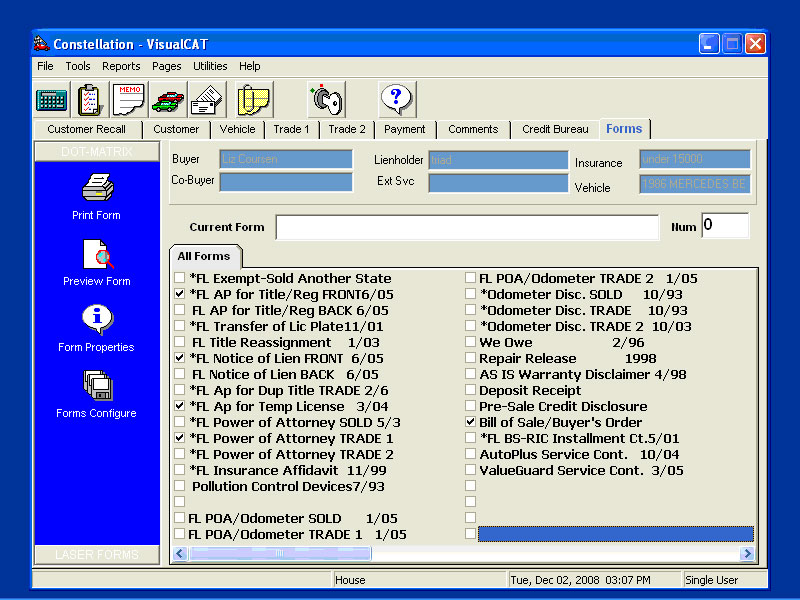
Task: Open the Tools menu
Action: 78,66
